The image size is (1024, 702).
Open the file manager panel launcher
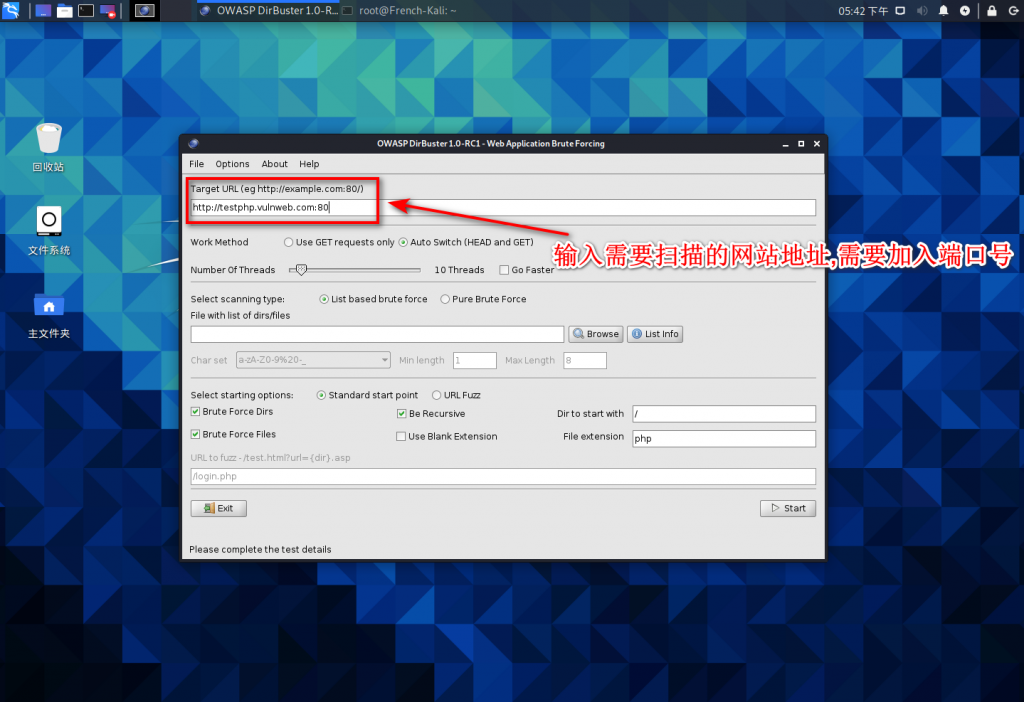pyautogui.click(x=65, y=10)
